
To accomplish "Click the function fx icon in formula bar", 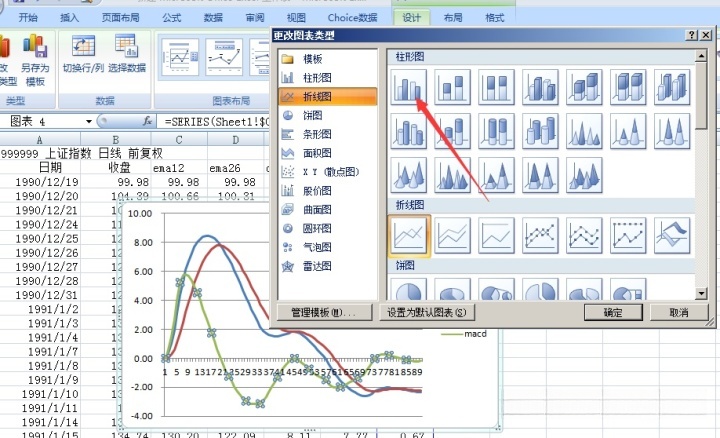I will [x=147, y=121].
